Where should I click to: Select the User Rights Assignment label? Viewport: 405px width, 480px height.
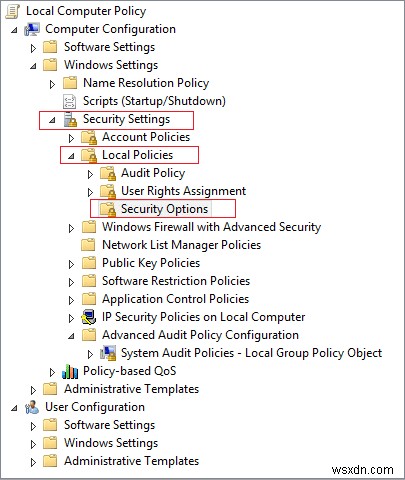tap(183, 191)
